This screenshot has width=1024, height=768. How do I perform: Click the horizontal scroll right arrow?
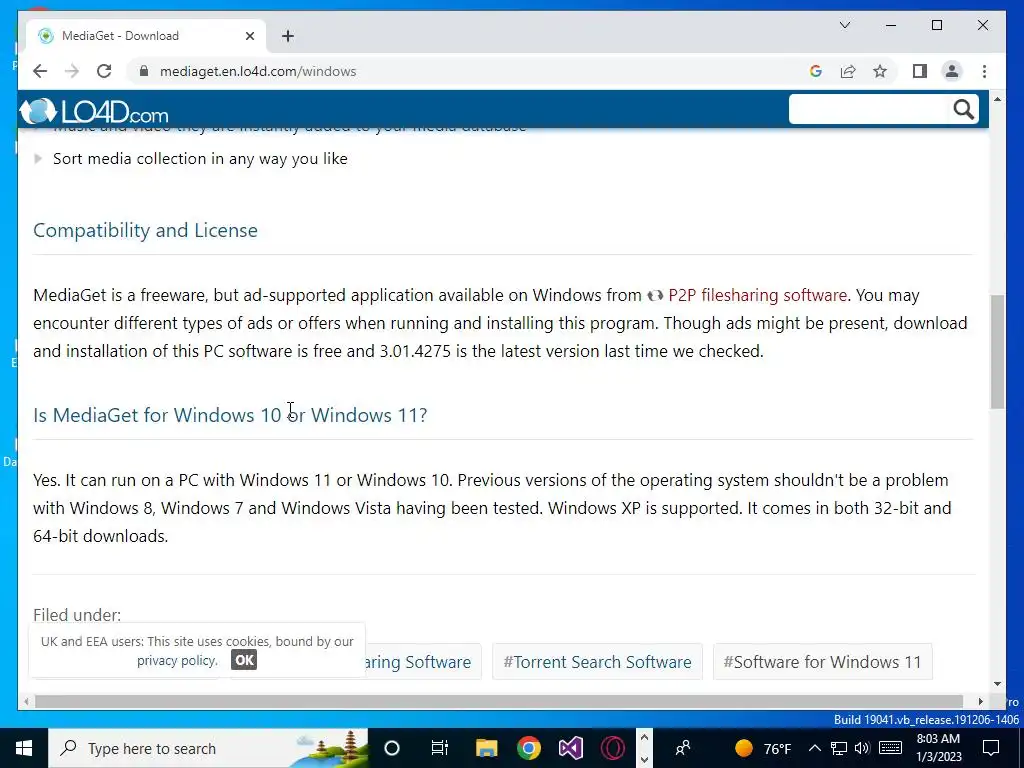coord(981,701)
